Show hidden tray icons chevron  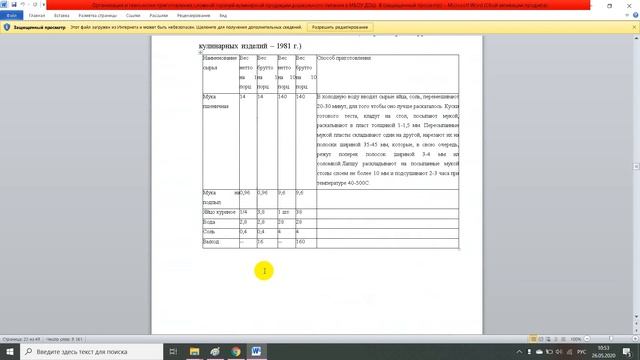(x=519, y=351)
